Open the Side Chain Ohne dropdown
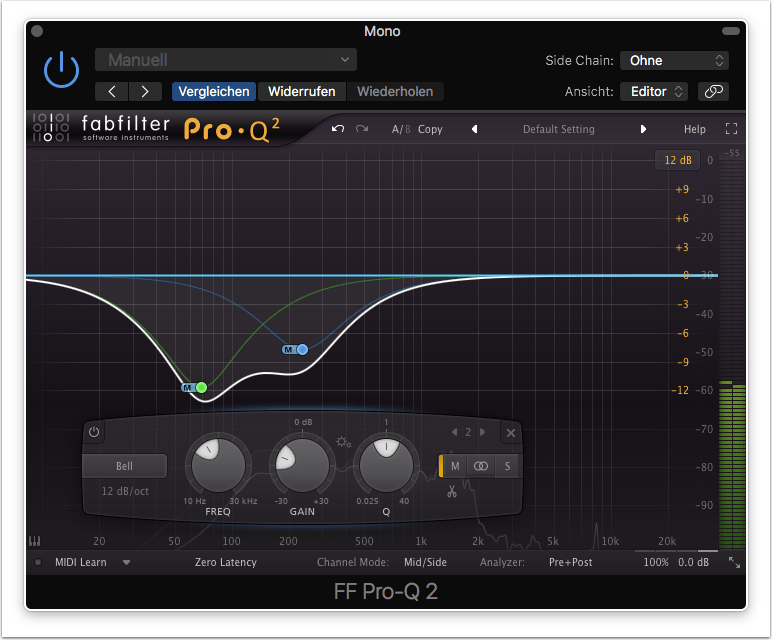Image resolution: width=772 pixels, height=640 pixels. tap(674, 60)
